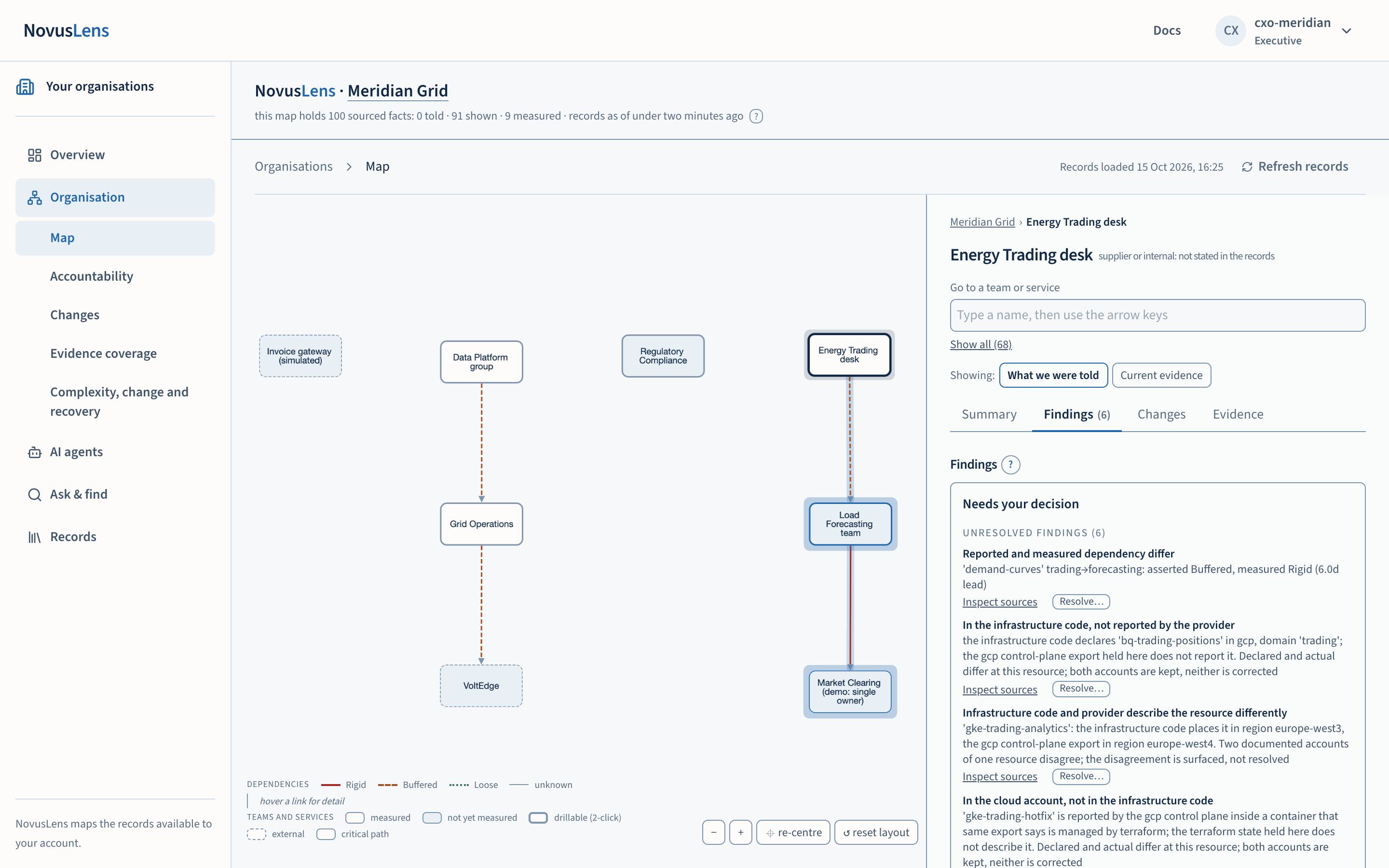Image resolution: width=1389 pixels, height=868 pixels.
Task: Click the AI agents robot icon
Action: (34, 452)
